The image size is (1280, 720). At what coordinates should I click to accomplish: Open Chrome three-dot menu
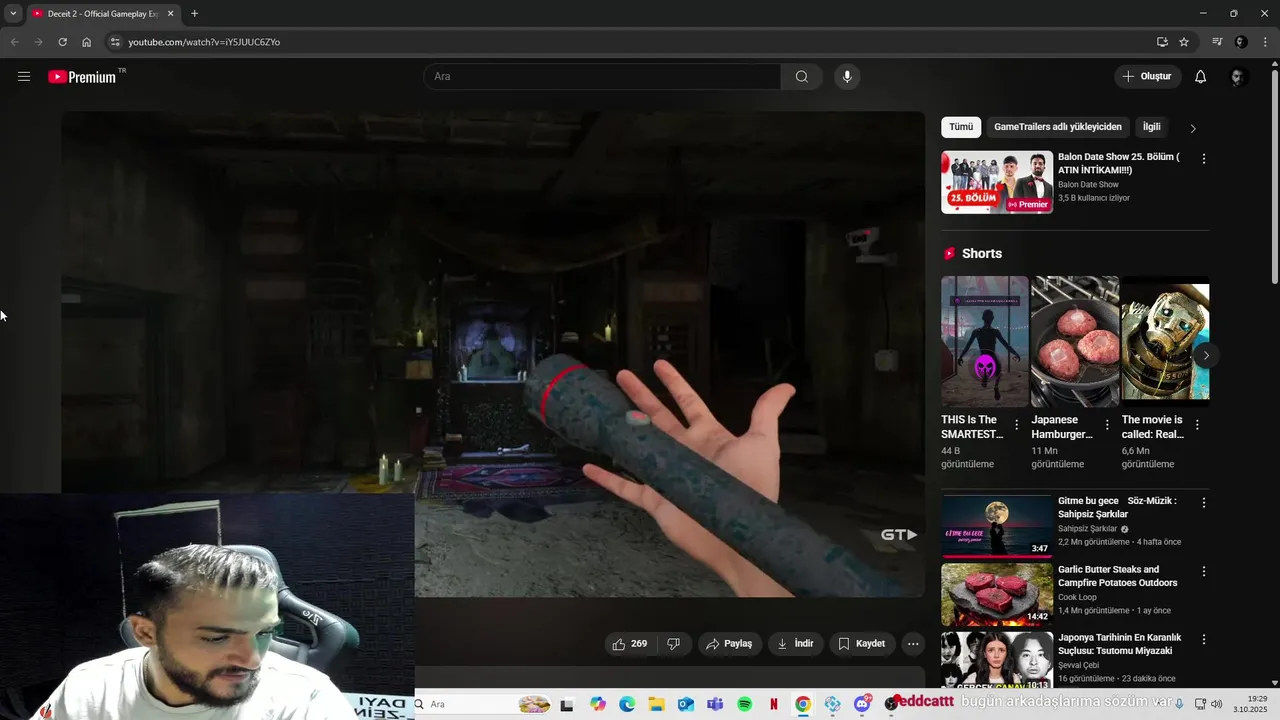coord(1265,42)
